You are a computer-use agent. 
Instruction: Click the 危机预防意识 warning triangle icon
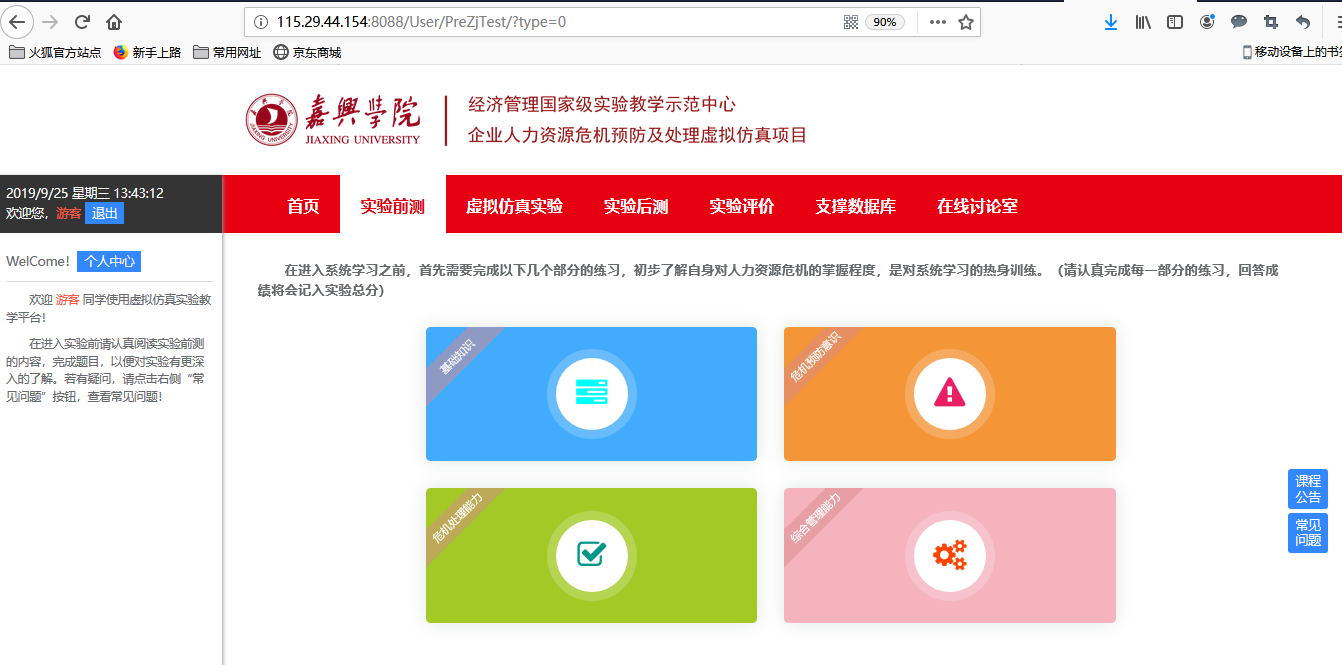tap(949, 394)
